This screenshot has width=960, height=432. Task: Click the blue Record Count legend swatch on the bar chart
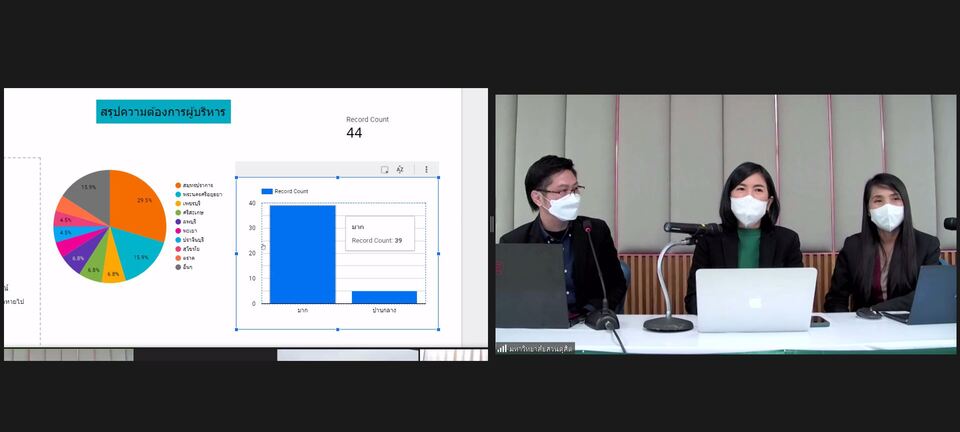click(267, 192)
